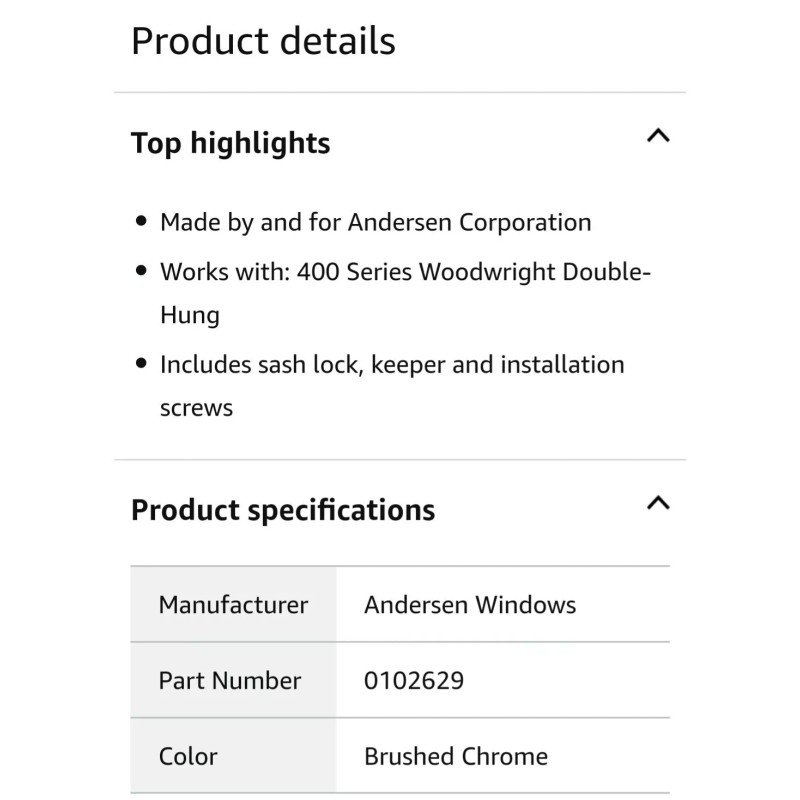800x800 pixels.
Task: Click the bullet dot before "Works with"
Action: tap(141, 272)
